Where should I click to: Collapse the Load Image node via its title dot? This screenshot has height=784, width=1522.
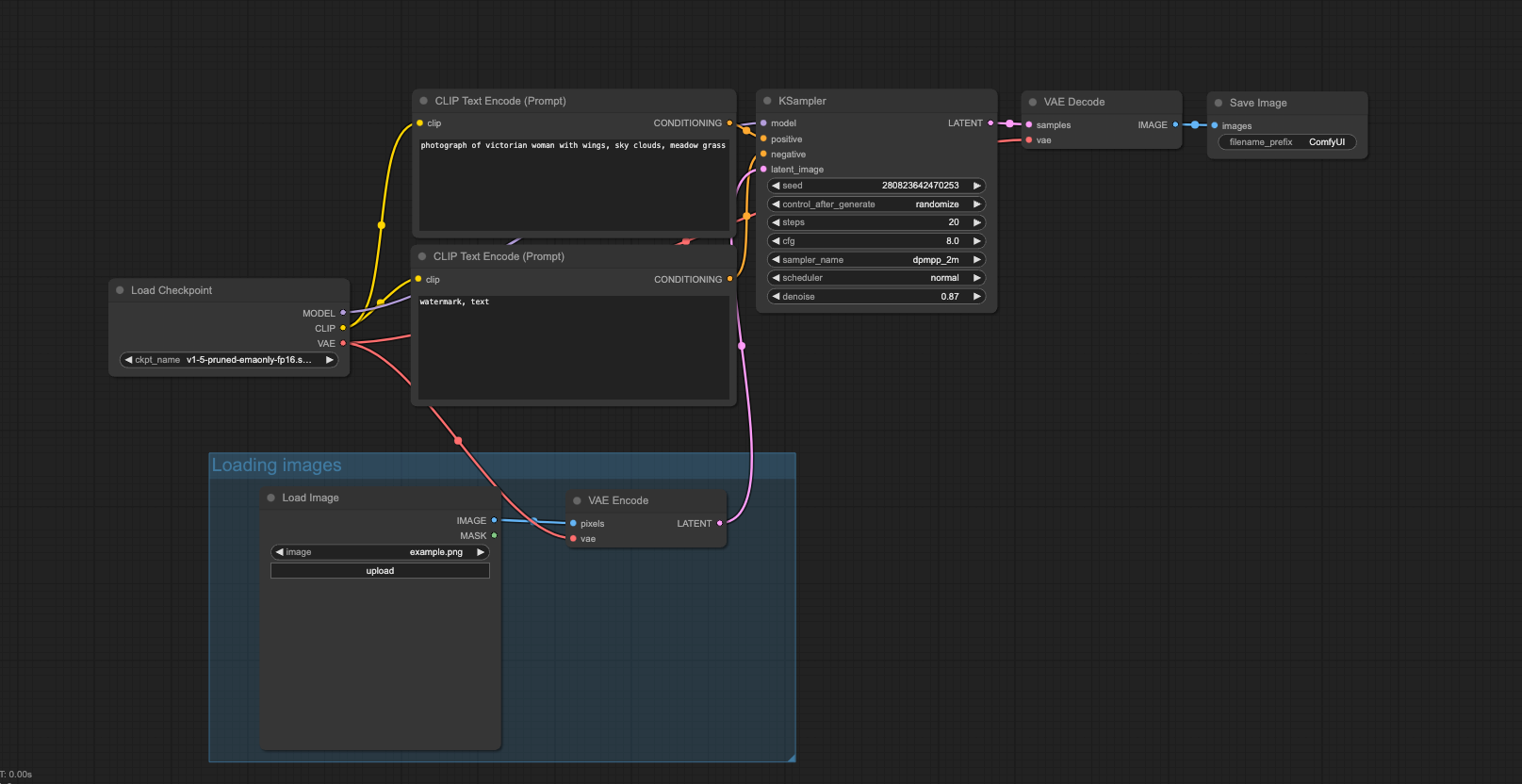coord(270,498)
